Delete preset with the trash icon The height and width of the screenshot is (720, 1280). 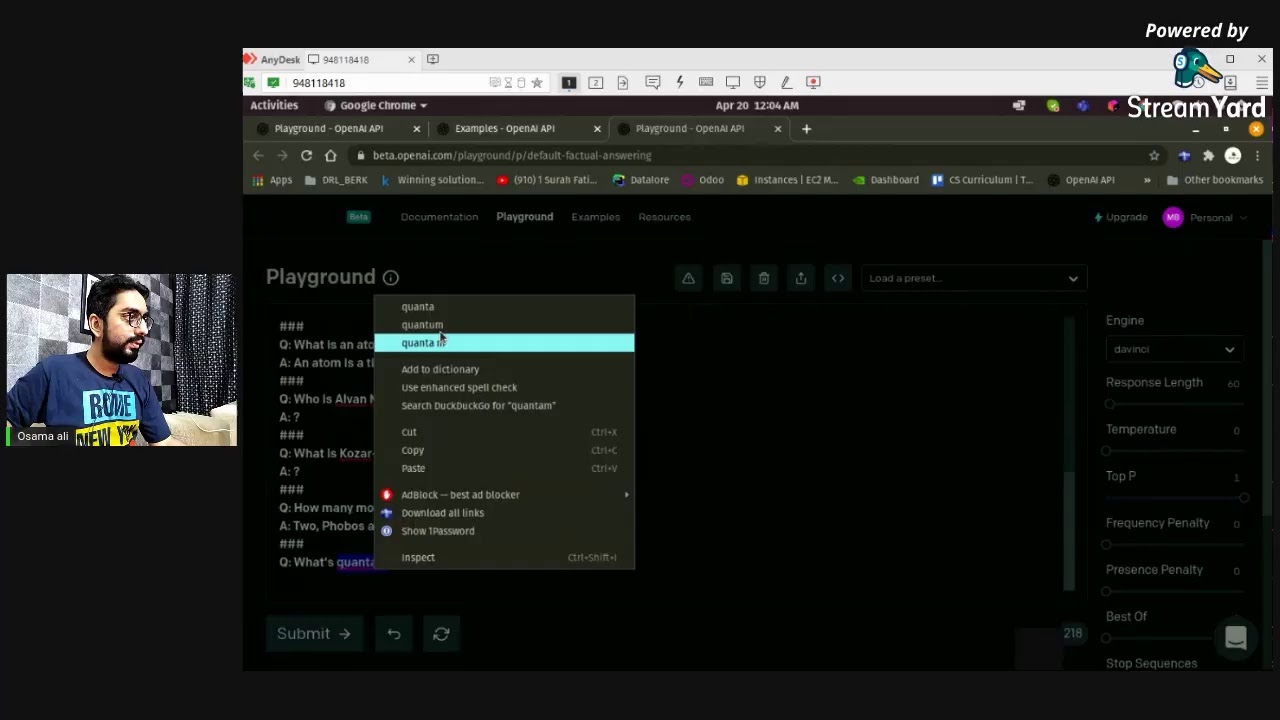point(764,278)
